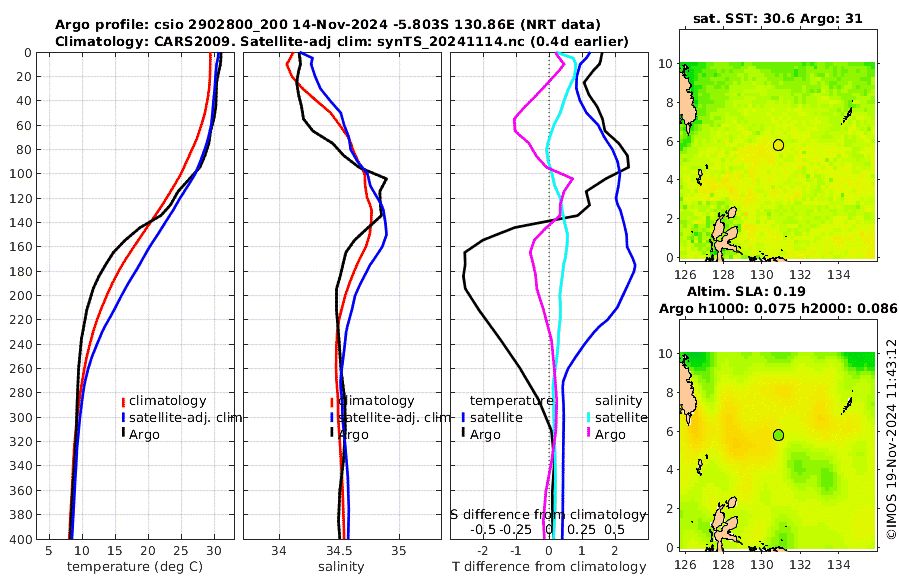Click the Argo float circle on SLA map
Image resolution: width=900 pixels, height=580 pixels.
tap(778, 435)
